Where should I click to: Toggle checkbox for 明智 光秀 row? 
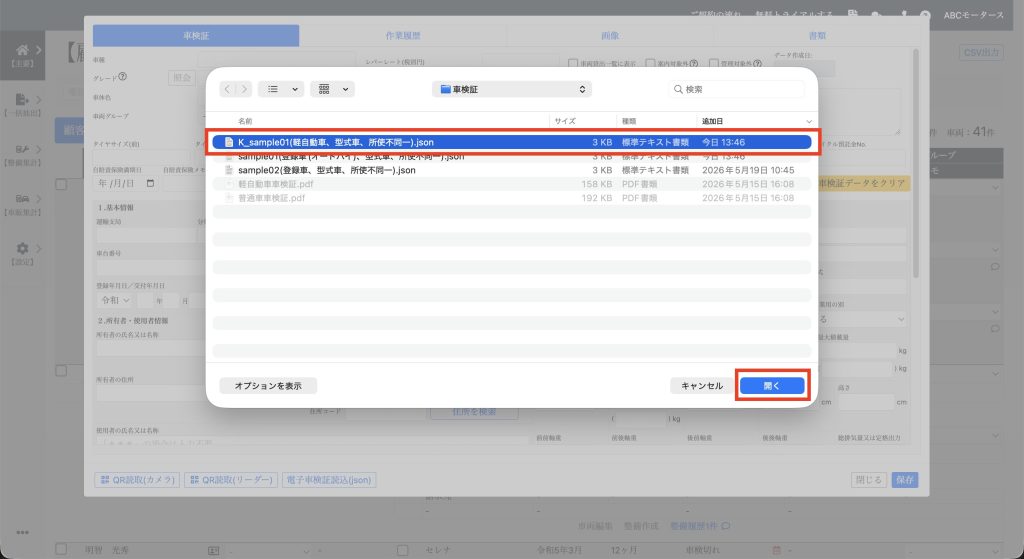61,550
